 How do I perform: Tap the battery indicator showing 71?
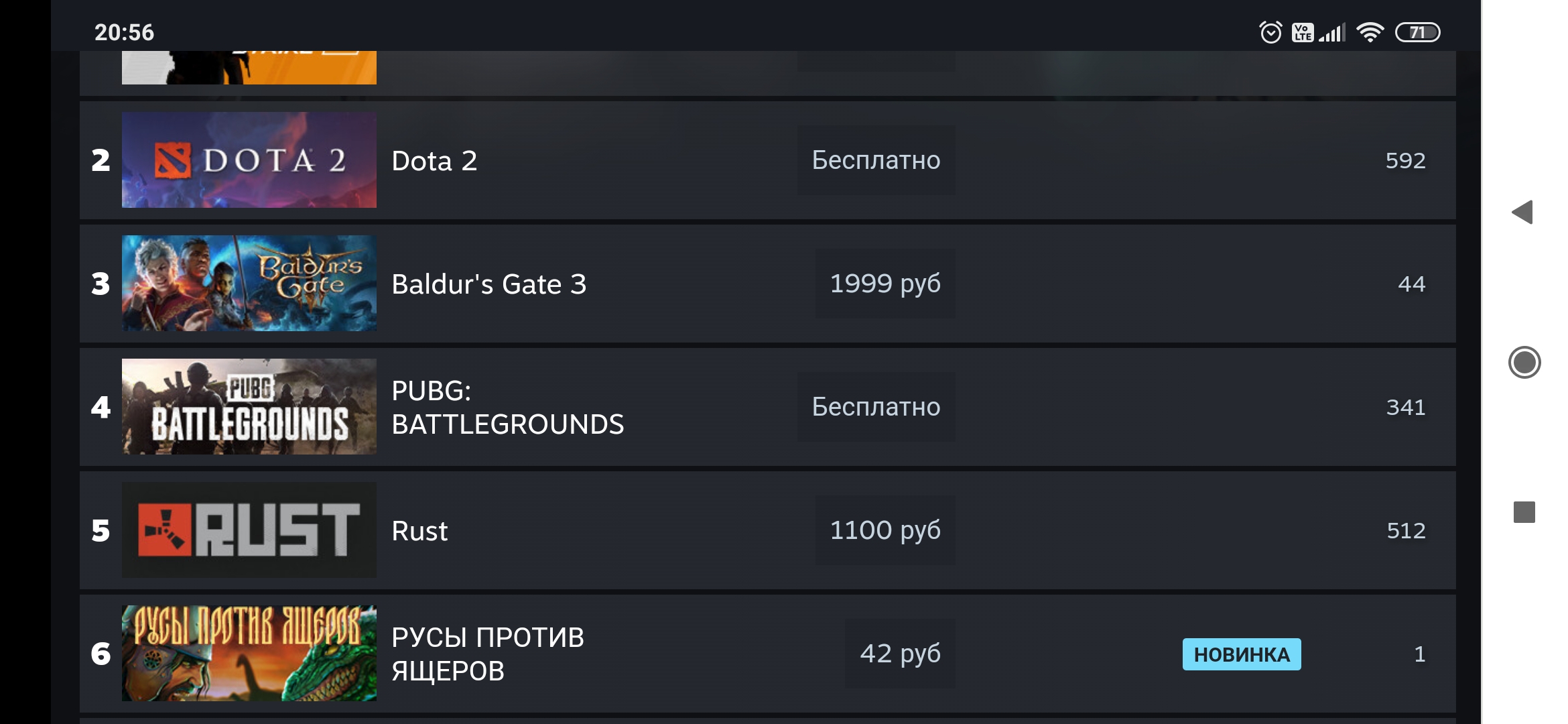[1417, 32]
